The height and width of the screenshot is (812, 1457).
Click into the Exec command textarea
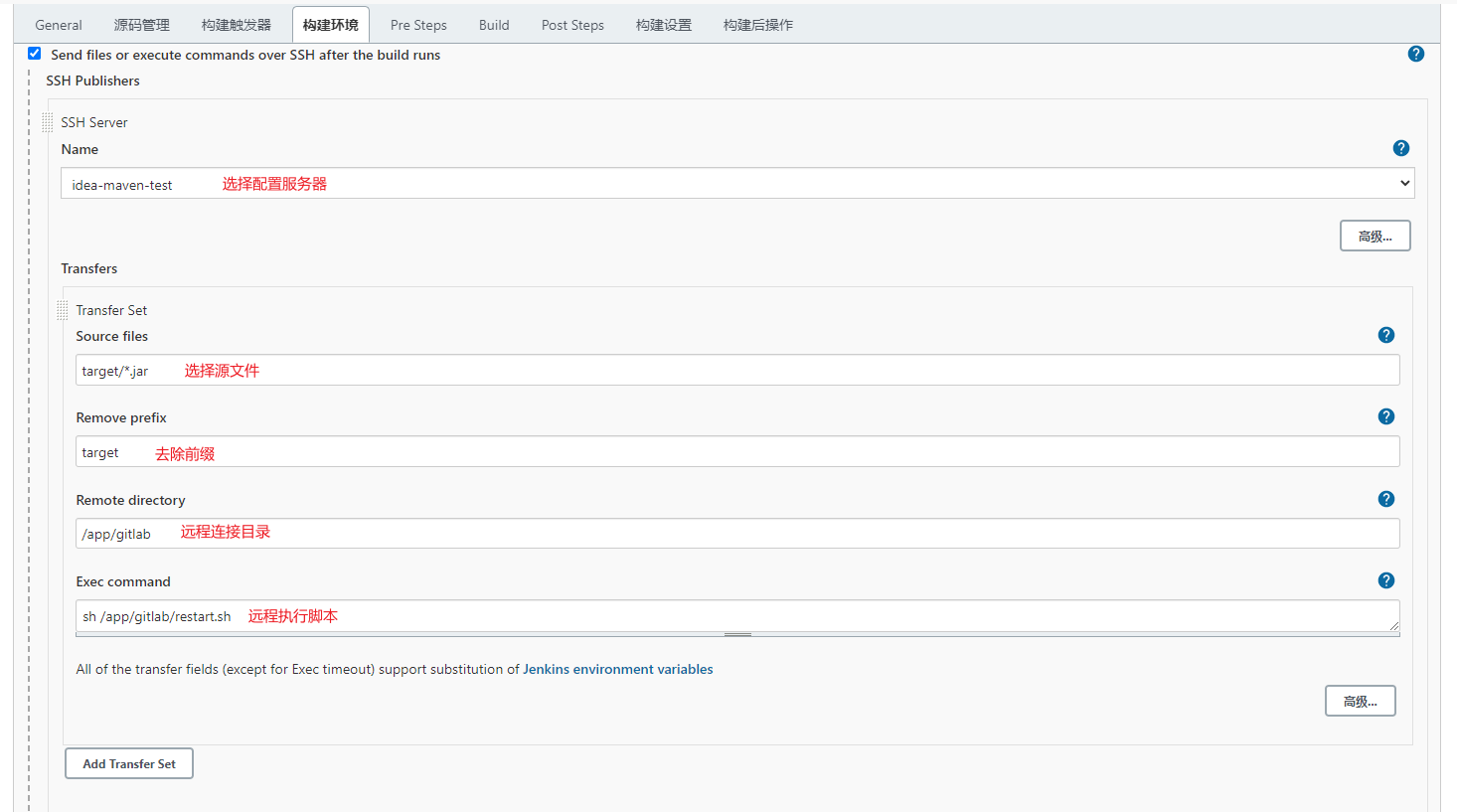click(x=737, y=615)
